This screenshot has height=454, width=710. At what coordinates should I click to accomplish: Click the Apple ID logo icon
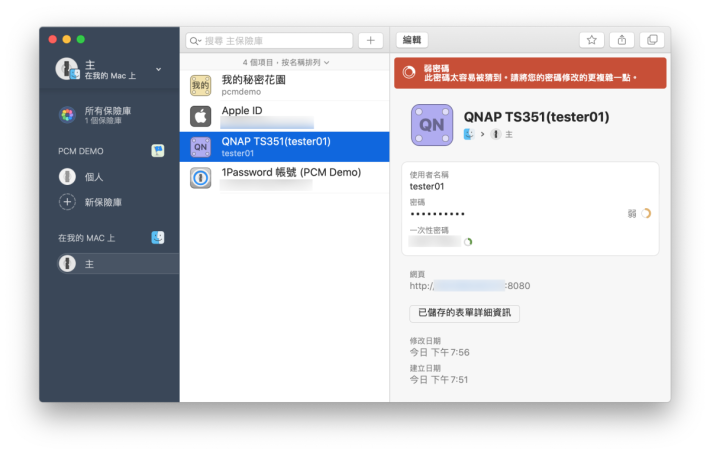tap(200, 116)
